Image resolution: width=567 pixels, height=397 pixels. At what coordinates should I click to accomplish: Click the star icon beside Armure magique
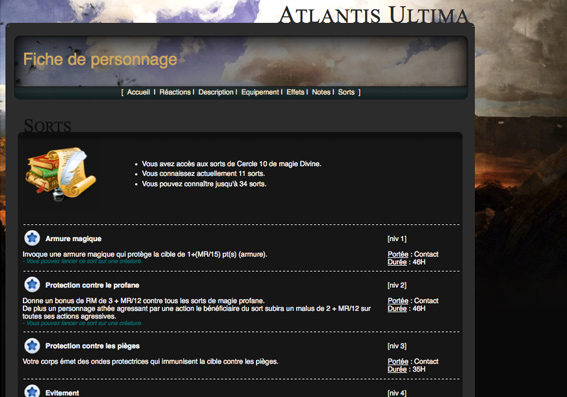(x=32, y=238)
